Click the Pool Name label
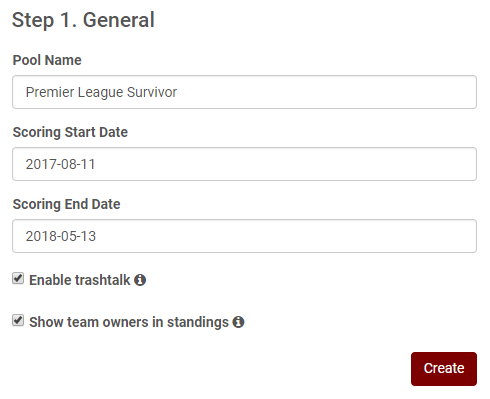Viewport: 490px width, 399px height. pyautogui.click(x=47, y=60)
